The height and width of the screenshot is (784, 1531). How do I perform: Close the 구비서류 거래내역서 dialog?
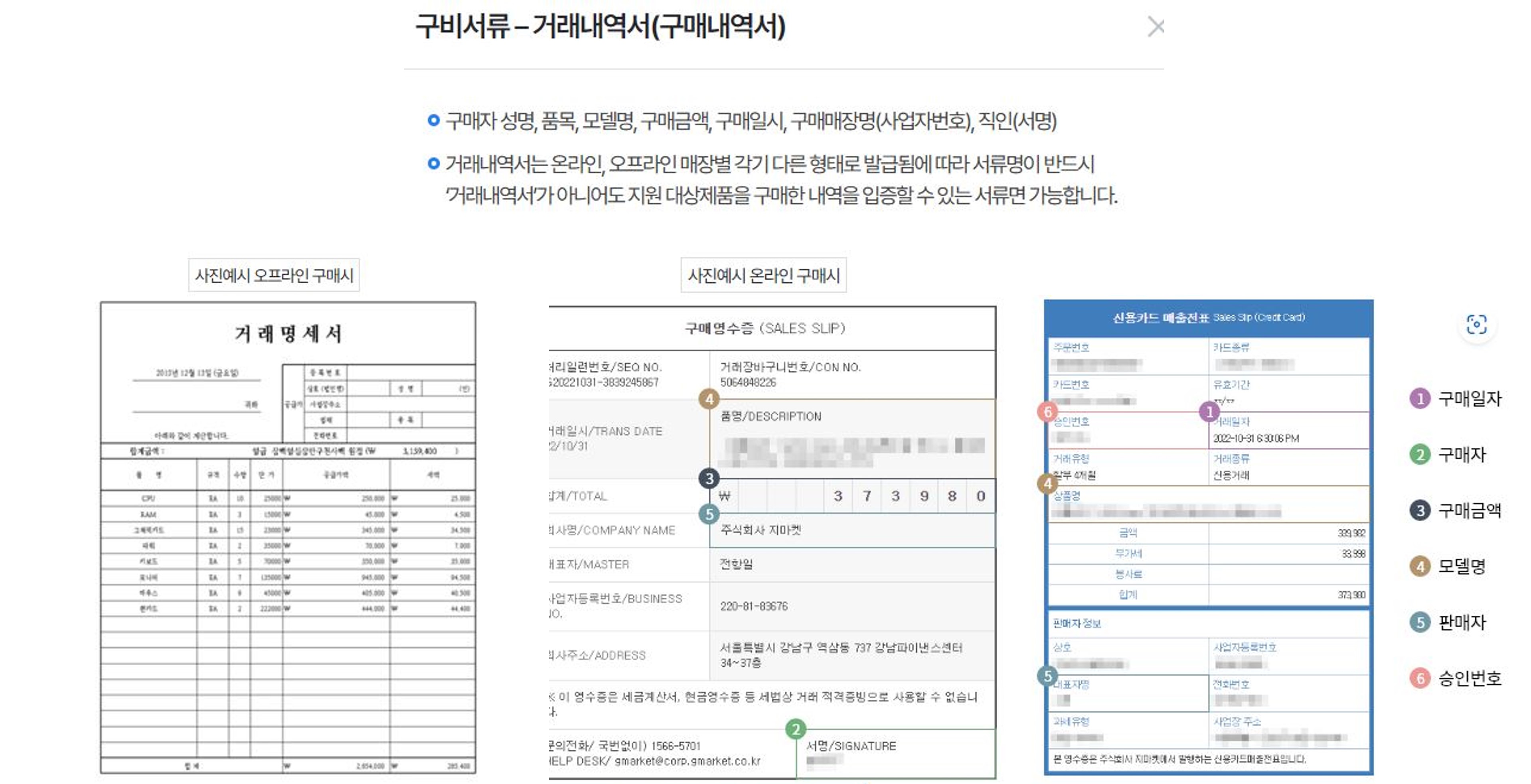(1156, 27)
